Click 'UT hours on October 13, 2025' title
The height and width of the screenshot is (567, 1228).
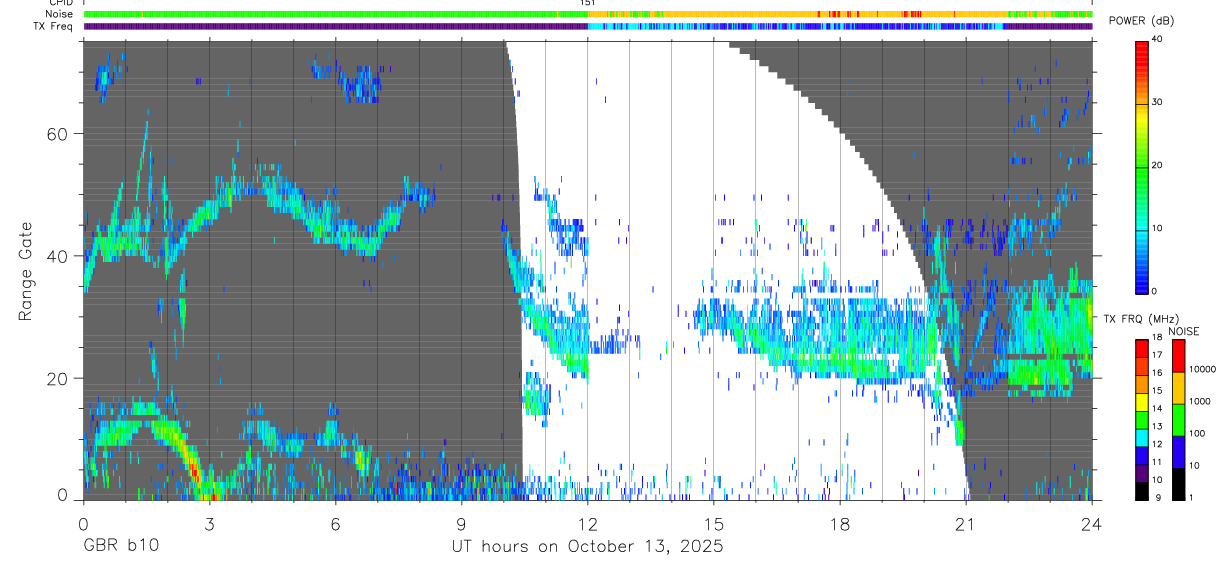pos(586,546)
